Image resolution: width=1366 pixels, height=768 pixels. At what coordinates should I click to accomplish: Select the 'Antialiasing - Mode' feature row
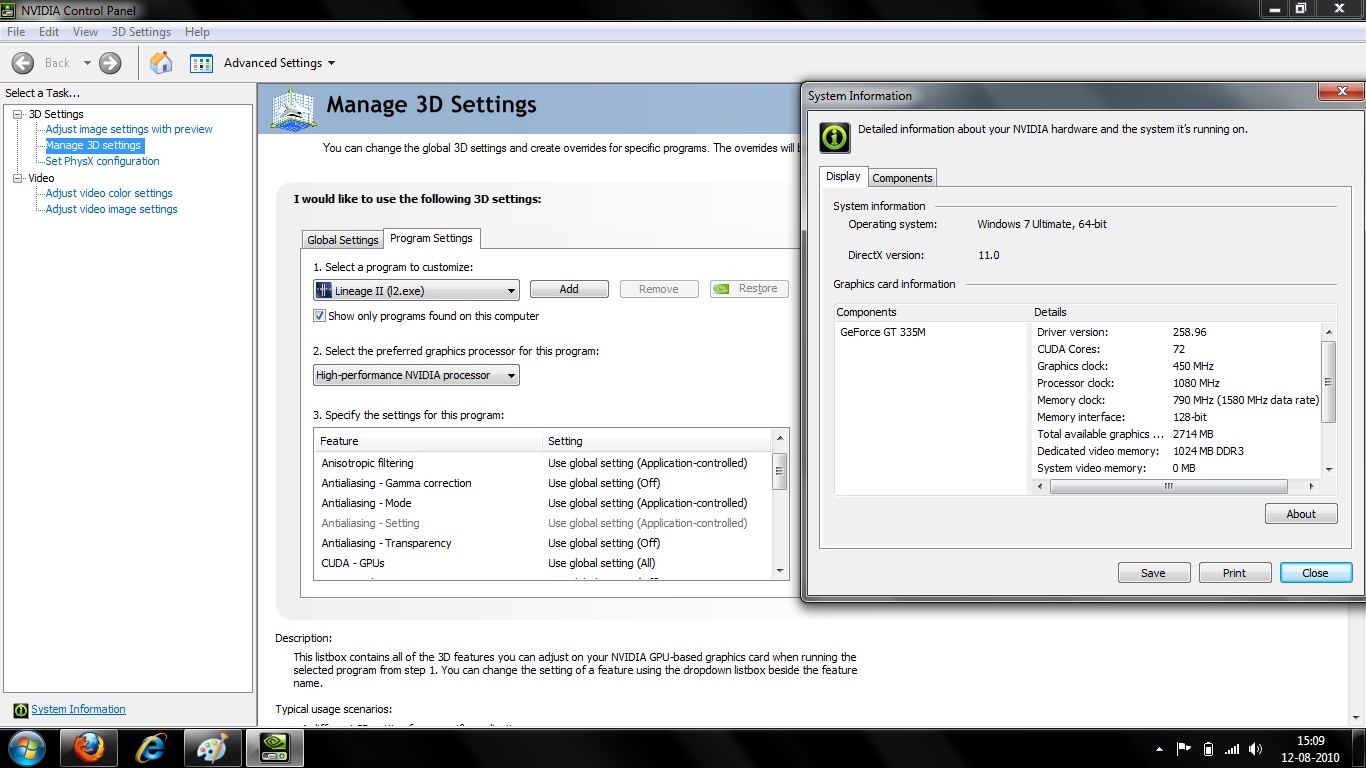(x=543, y=503)
